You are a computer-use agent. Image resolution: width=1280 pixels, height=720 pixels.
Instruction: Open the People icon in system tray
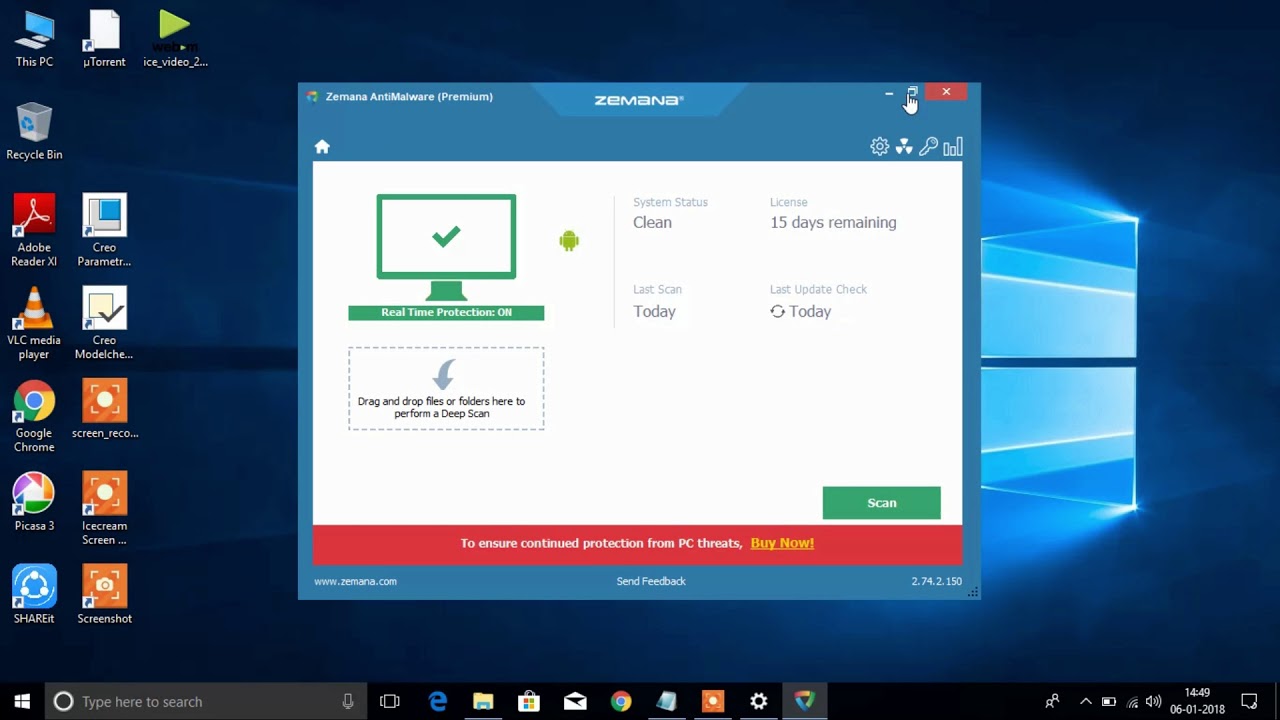point(1052,701)
